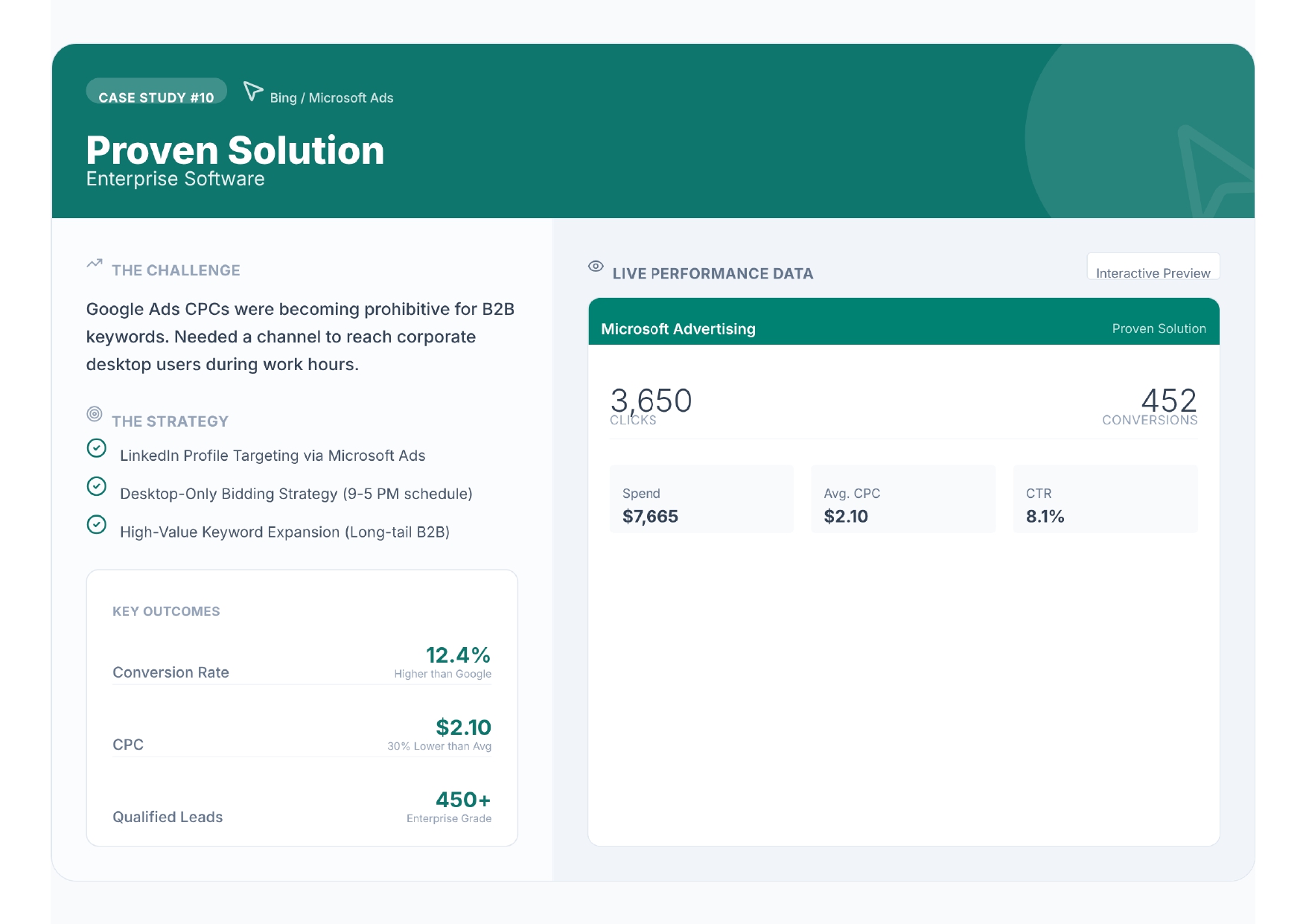
Task: Click the check icon for Desktop-Only Bidding Strategy
Action: 97,486
